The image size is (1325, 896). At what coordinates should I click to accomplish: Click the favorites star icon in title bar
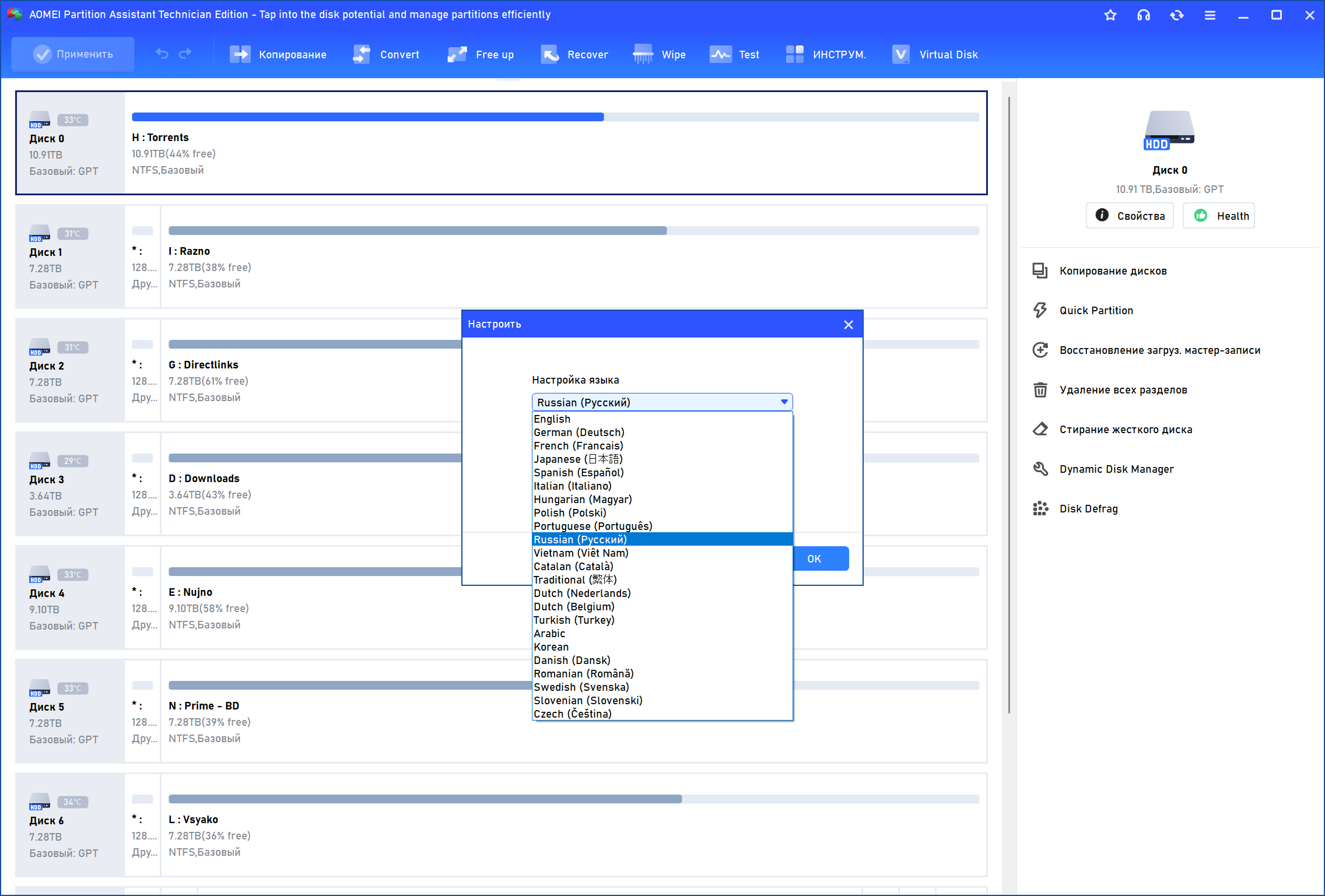pos(1110,15)
